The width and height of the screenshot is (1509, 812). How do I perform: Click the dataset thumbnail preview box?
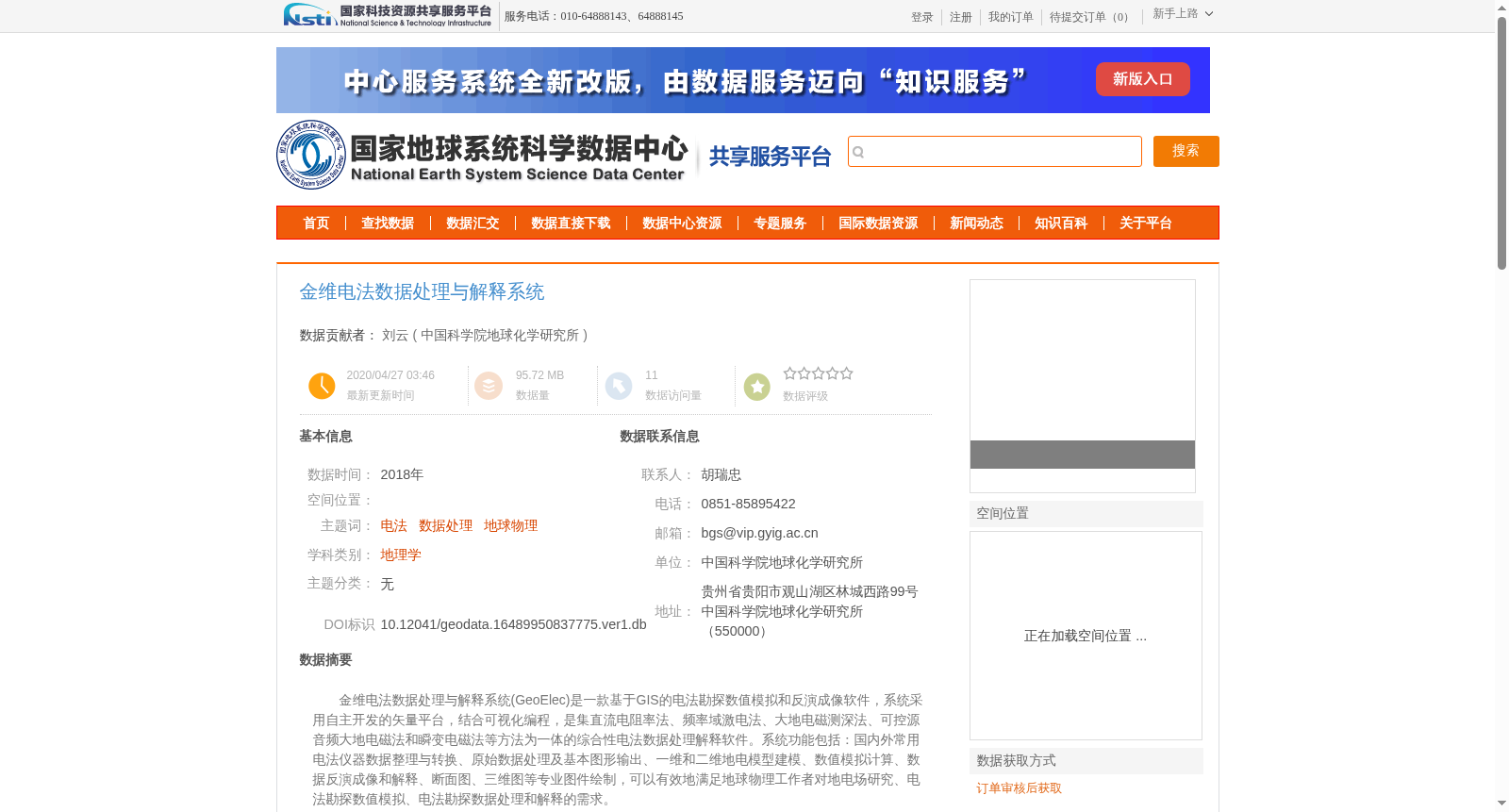point(1083,386)
